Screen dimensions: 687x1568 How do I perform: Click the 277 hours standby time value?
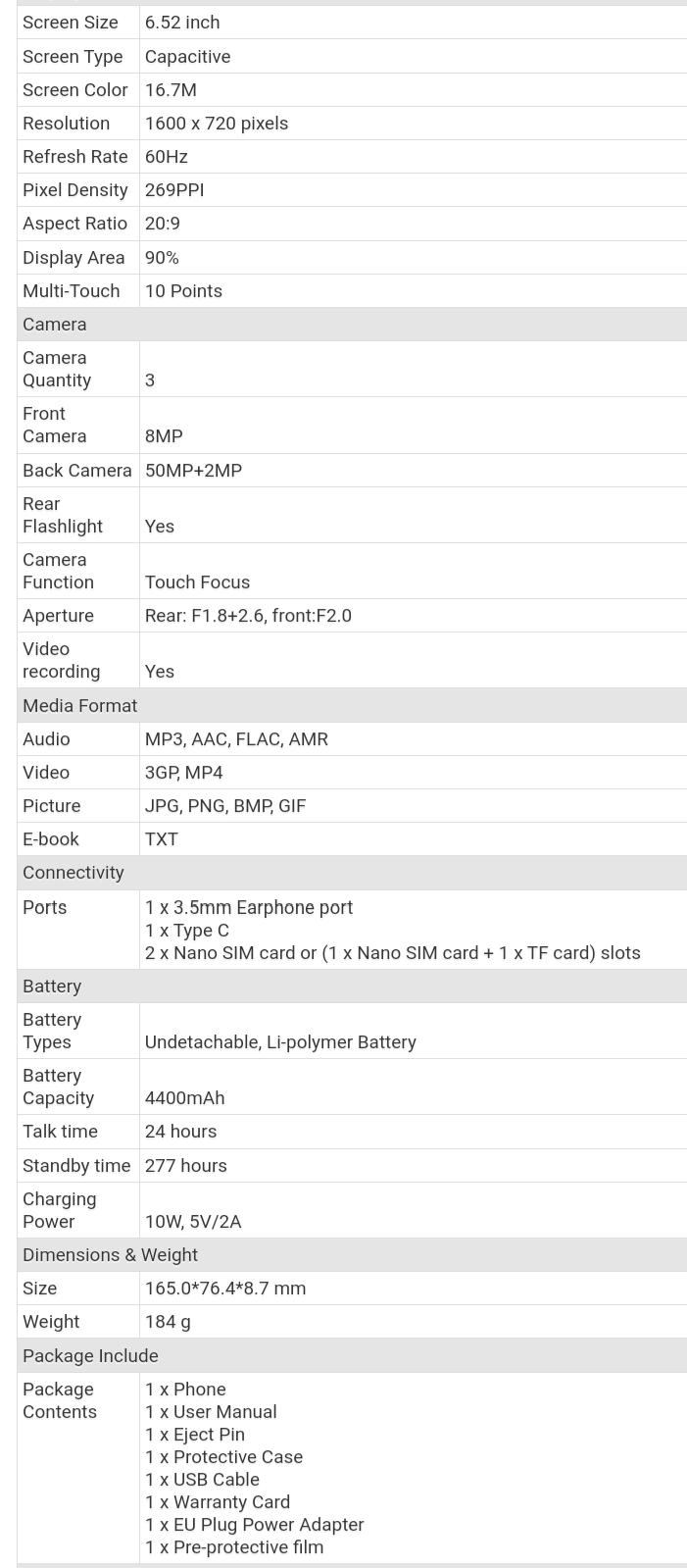[186, 1166]
